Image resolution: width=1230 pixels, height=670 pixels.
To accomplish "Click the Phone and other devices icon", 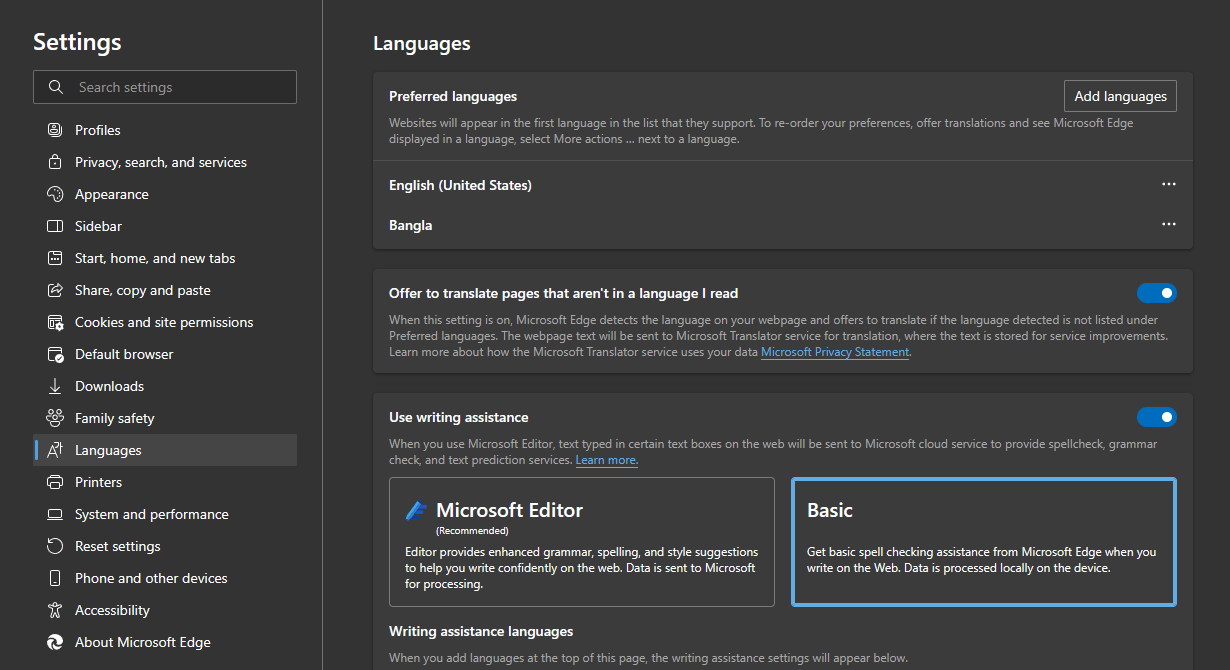I will tap(55, 578).
